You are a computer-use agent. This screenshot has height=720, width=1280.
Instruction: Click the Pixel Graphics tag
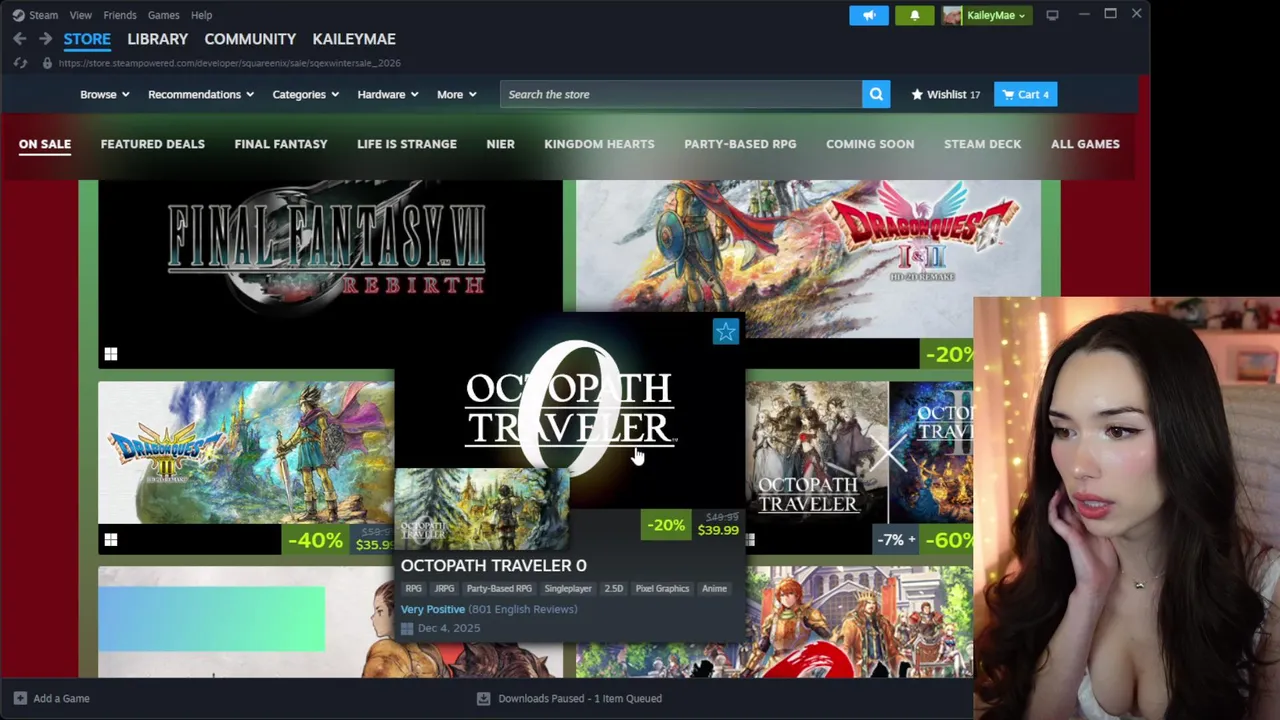662,589
